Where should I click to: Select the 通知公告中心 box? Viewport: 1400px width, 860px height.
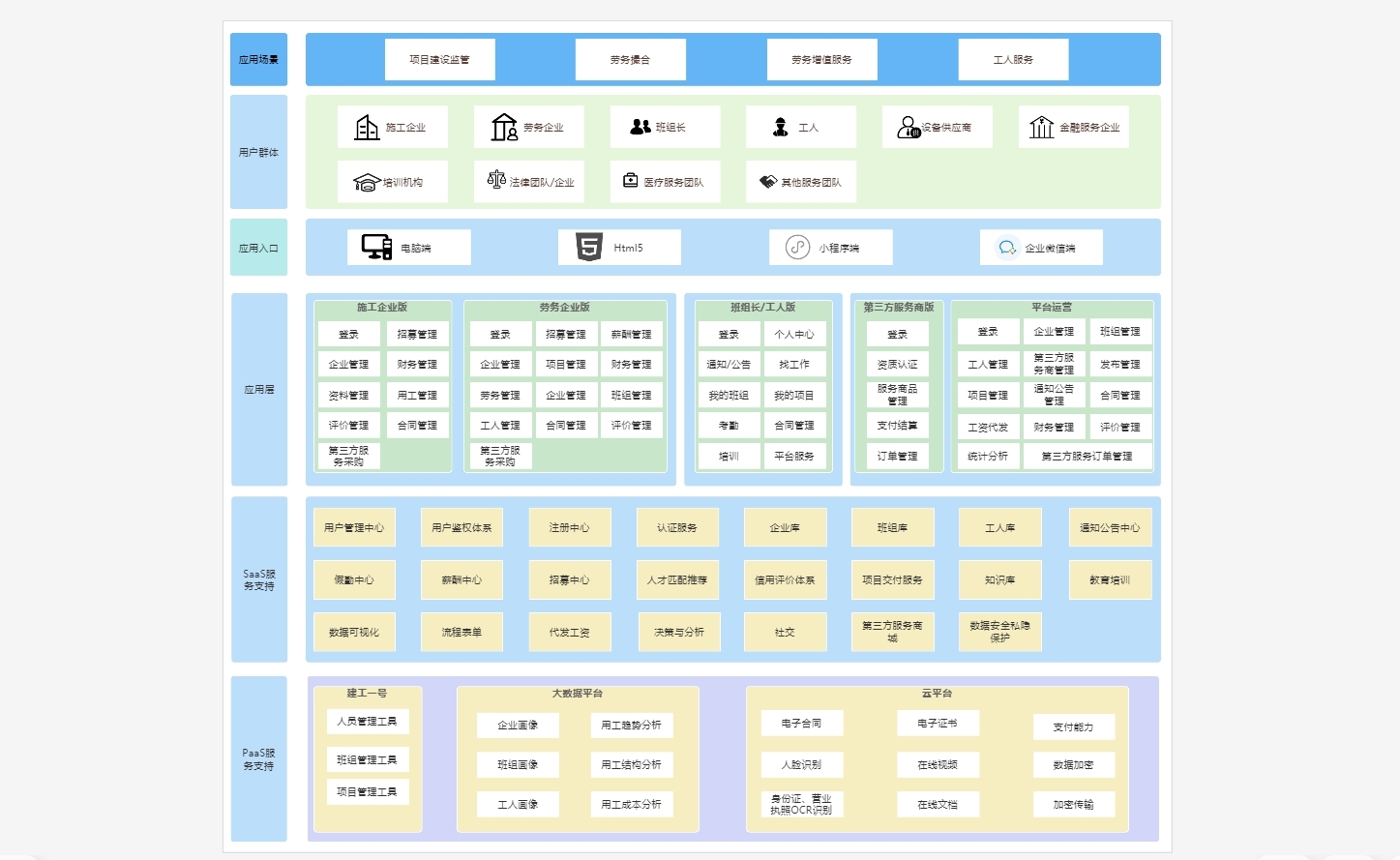1111,527
